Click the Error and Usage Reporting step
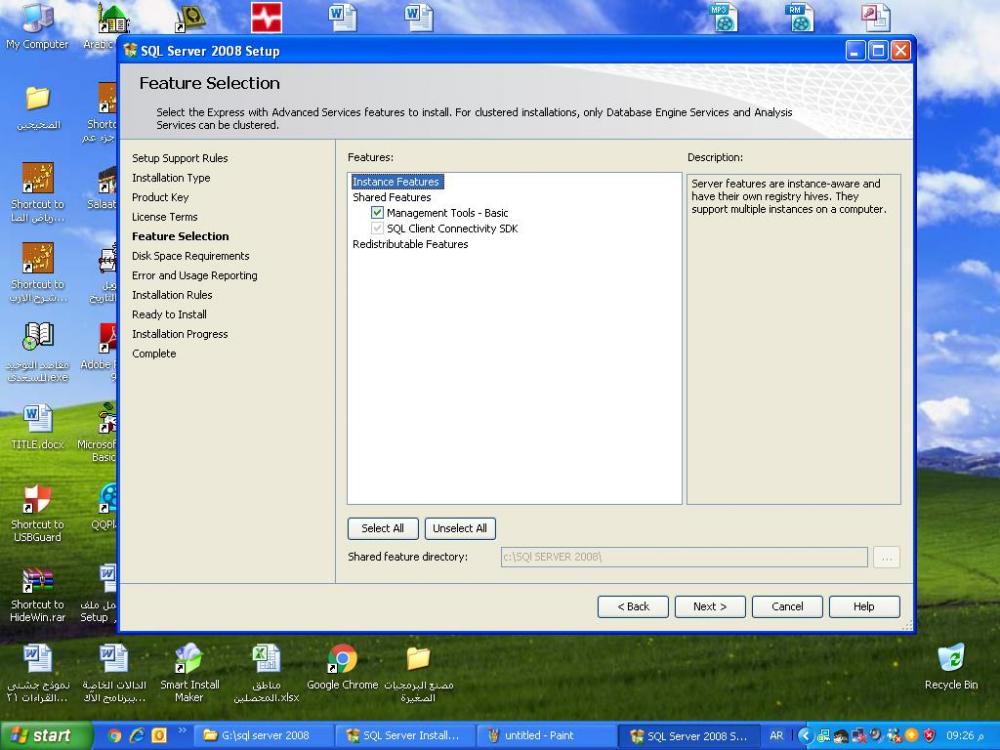Screen dimensions: 1000x750 point(195,276)
